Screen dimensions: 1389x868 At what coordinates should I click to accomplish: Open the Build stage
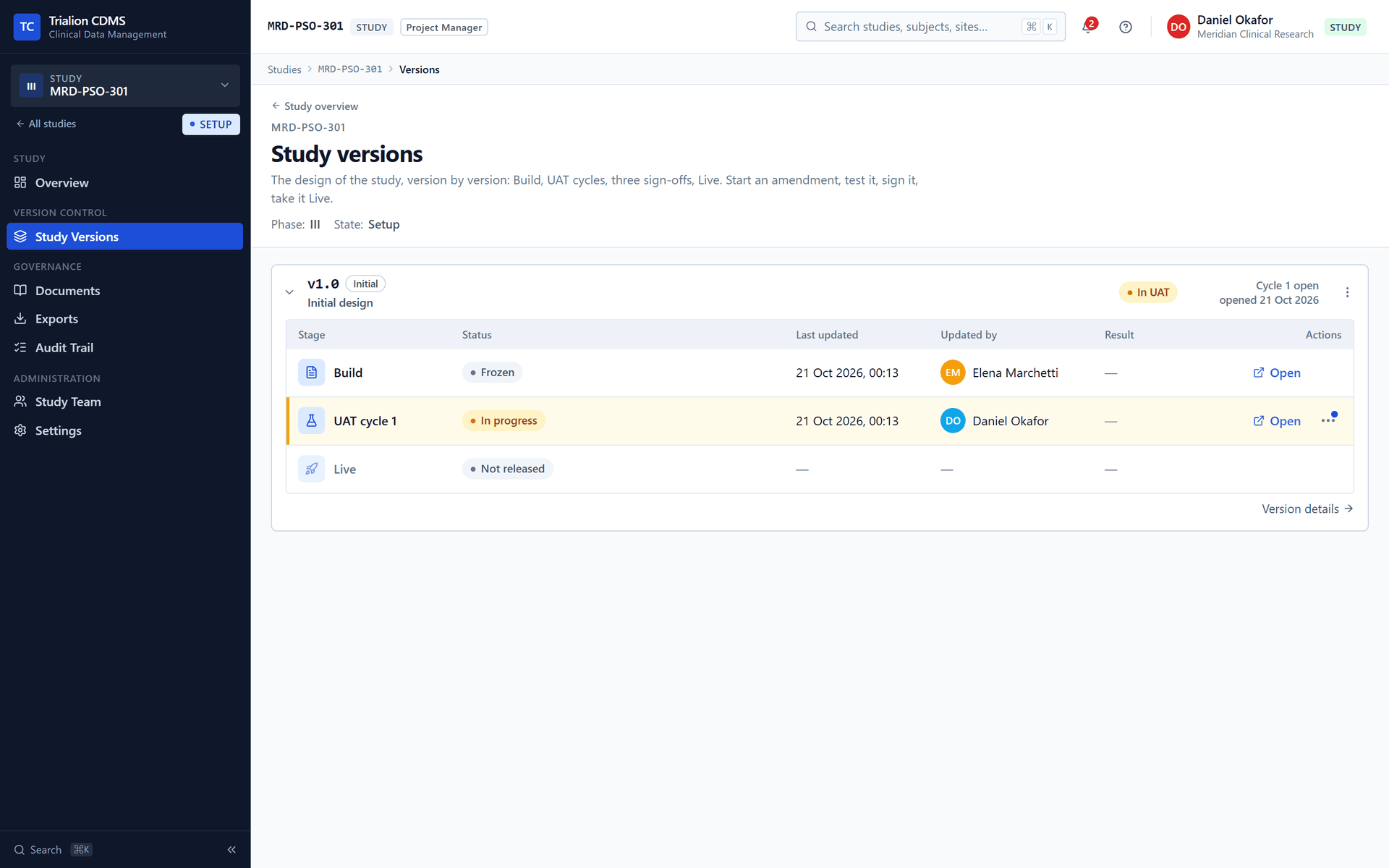(x=1277, y=373)
